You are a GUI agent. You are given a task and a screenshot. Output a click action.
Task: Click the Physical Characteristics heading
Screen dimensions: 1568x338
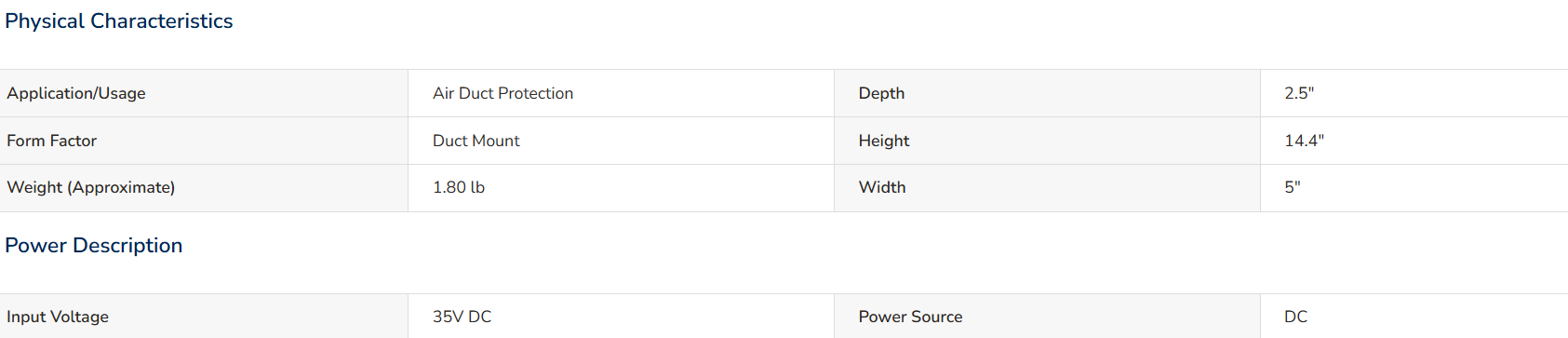119,20
